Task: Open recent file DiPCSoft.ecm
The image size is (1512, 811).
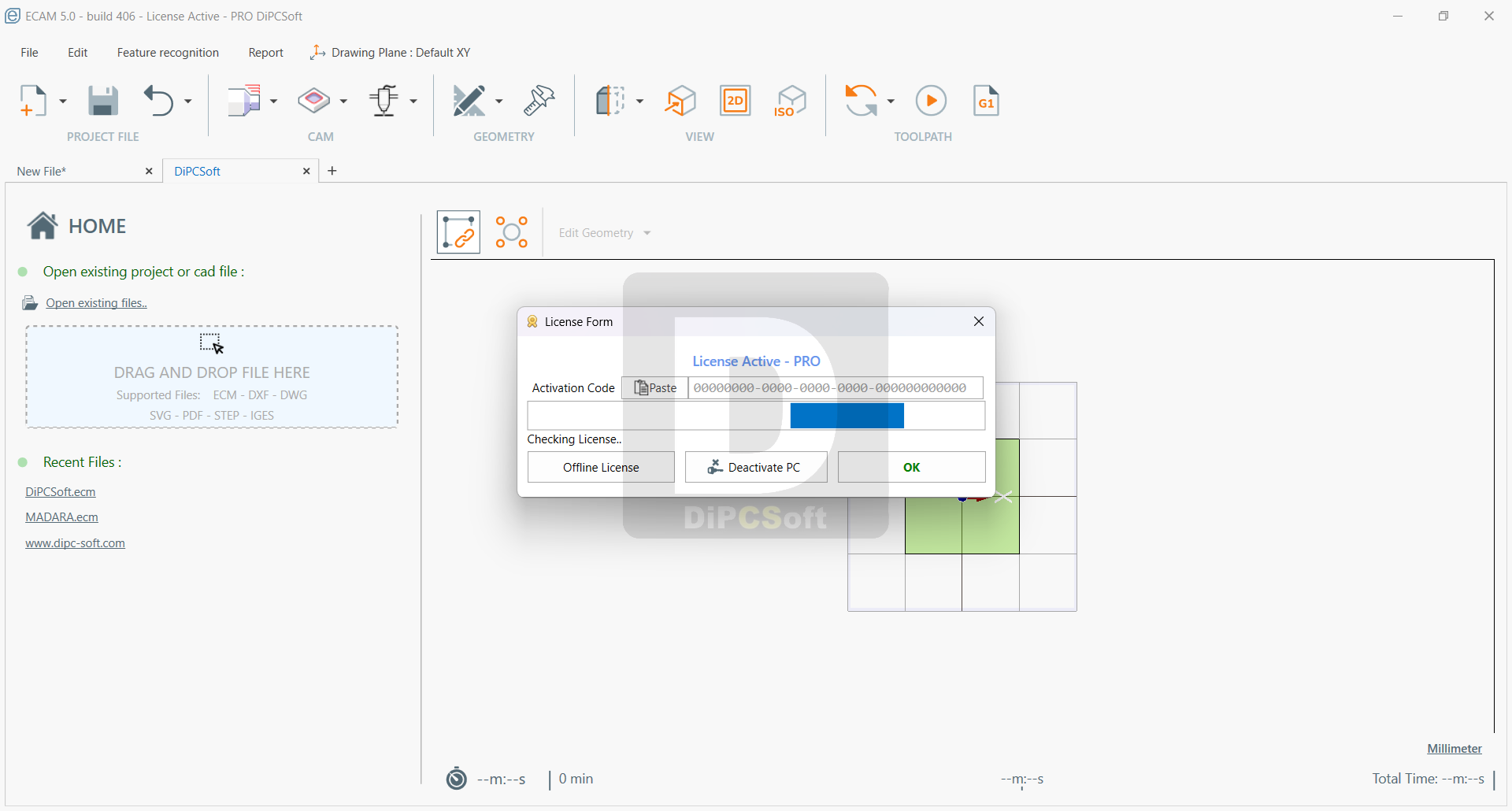Action: (61, 492)
